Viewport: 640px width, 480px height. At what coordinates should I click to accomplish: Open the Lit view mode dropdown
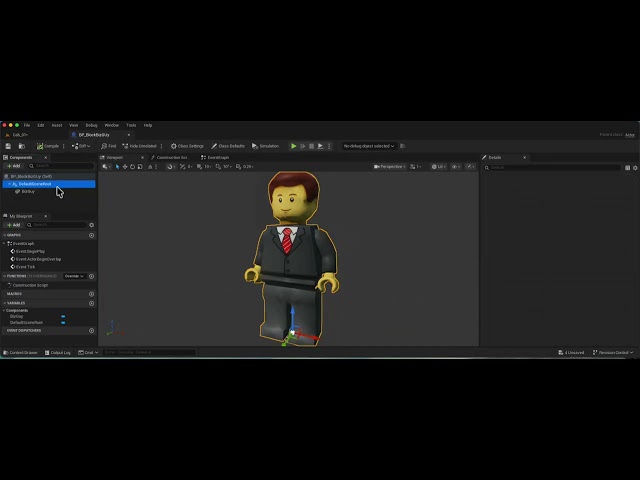point(439,167)
